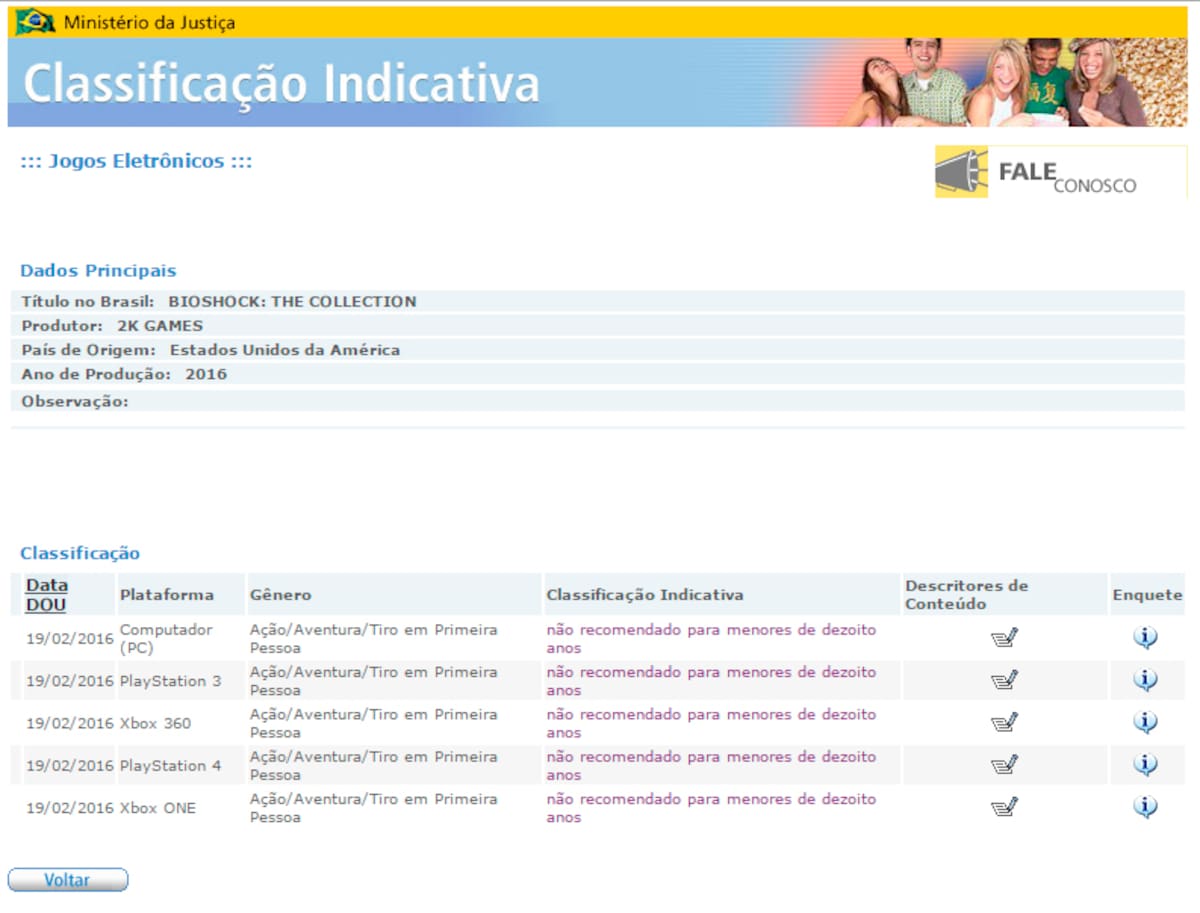Click the Classificação Indicativa column header
Screen dimensions: 1200x913
tap(645, 595)
